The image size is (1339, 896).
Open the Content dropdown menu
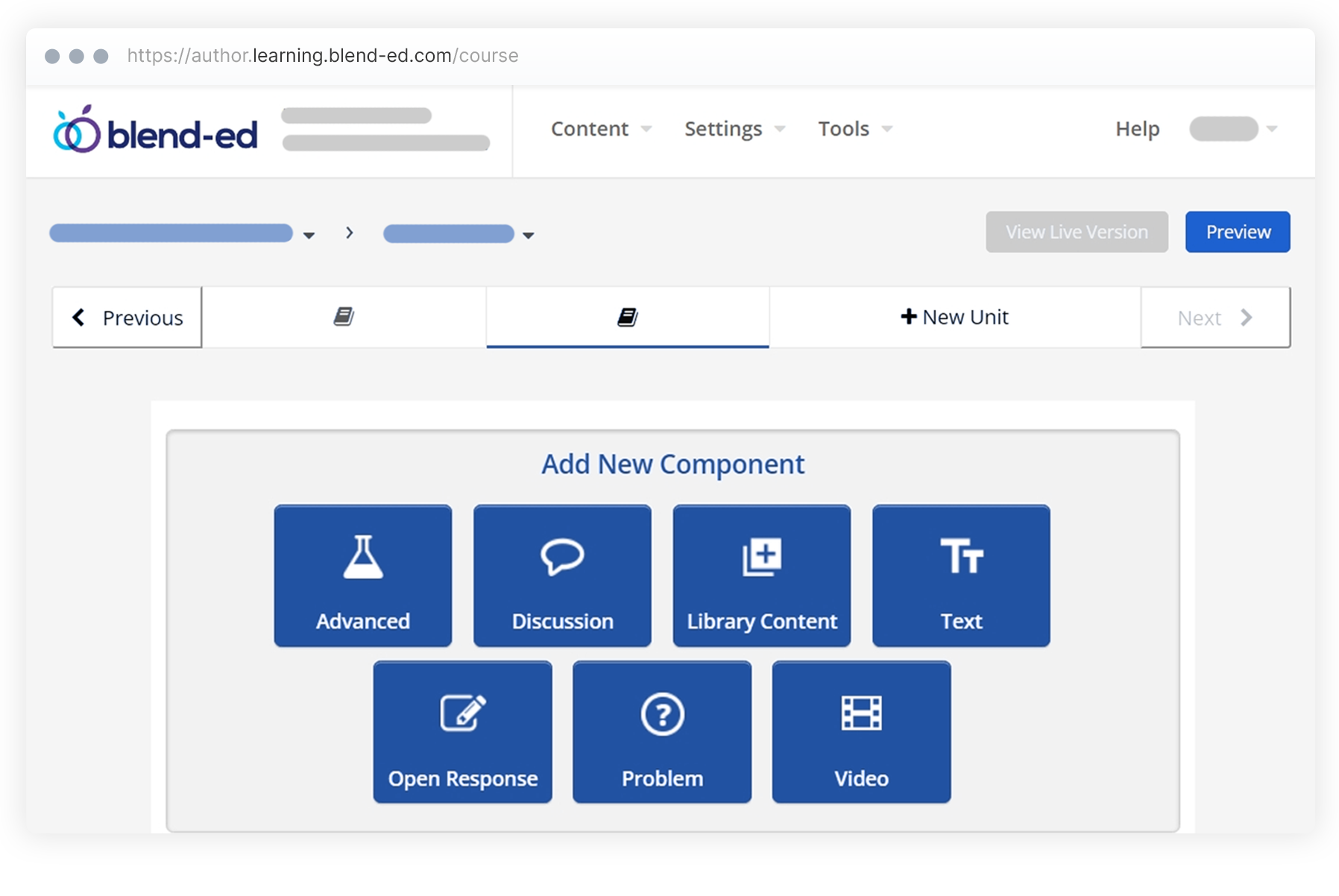601,129
